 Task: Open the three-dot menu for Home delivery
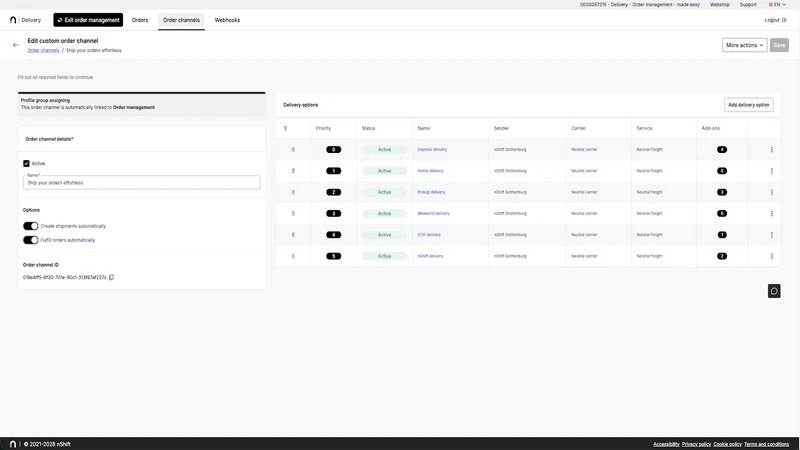coord(771,171)
